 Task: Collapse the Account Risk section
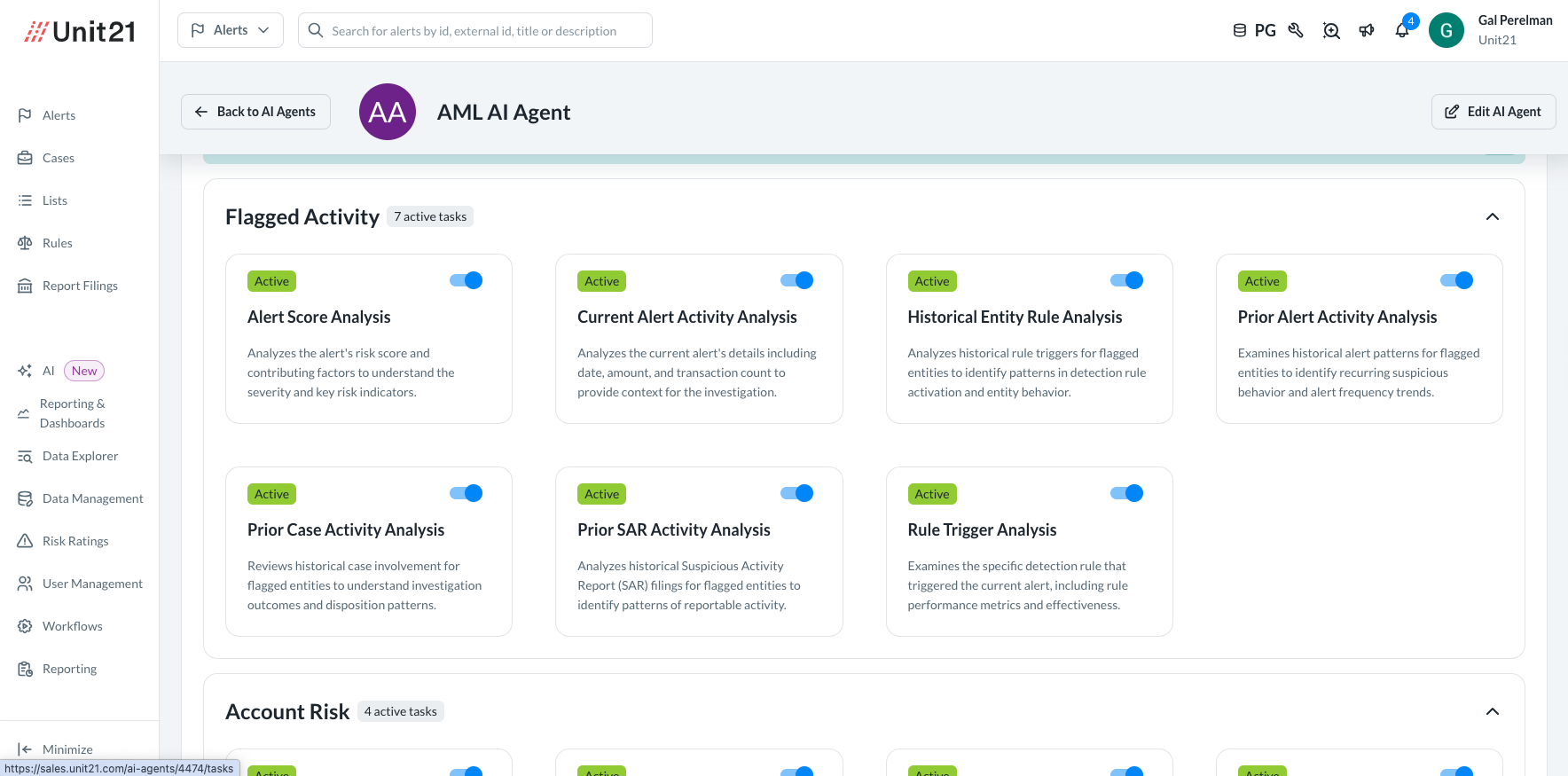point(1493,711)
